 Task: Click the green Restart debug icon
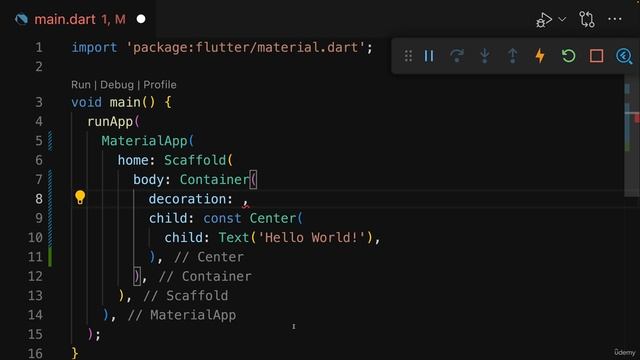(x=568, y=56)
